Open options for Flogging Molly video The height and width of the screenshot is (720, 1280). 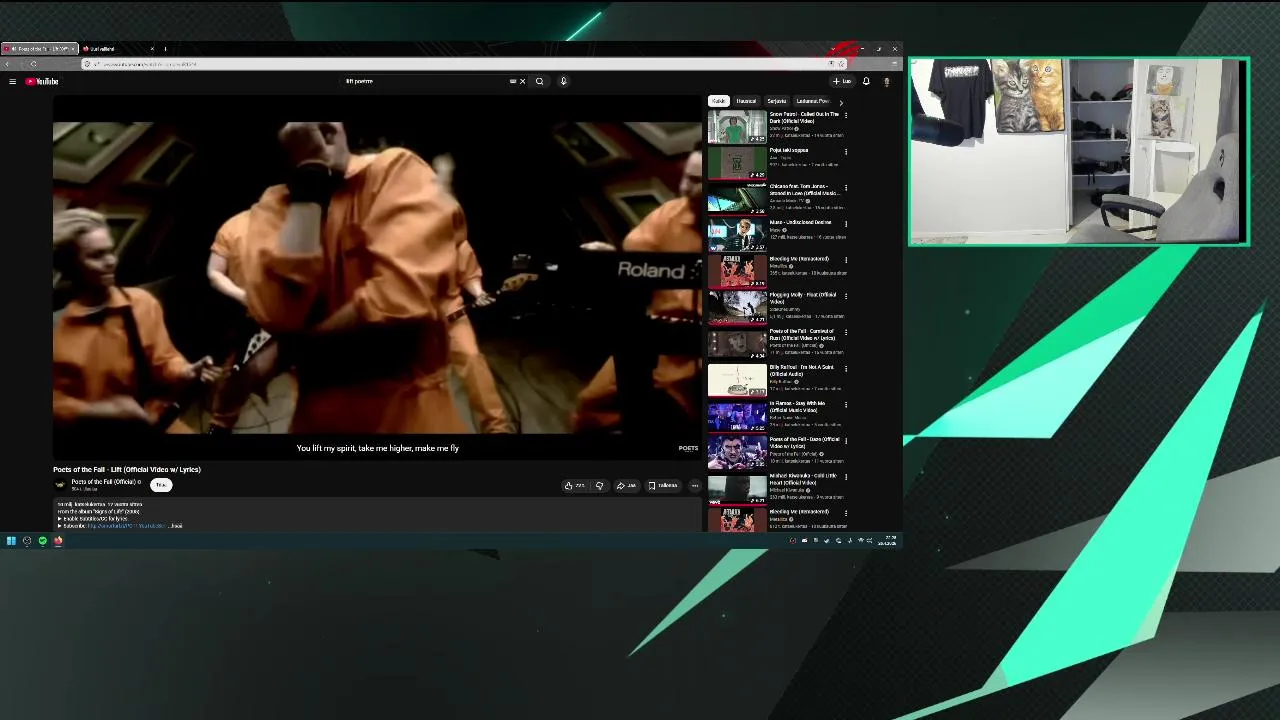846,295
